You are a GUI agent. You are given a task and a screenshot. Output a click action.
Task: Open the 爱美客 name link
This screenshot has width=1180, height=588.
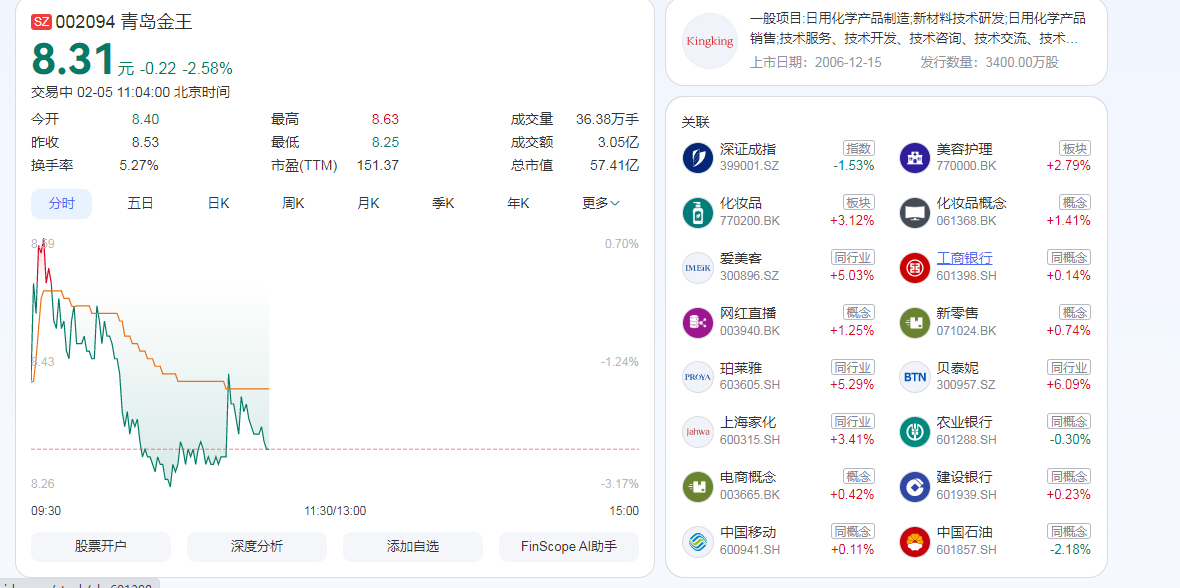pos(741,258)
